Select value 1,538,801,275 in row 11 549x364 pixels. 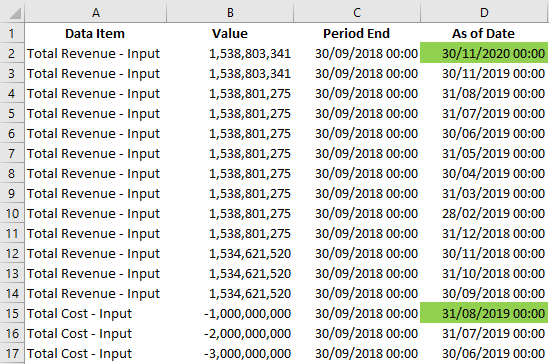point(230,233)
